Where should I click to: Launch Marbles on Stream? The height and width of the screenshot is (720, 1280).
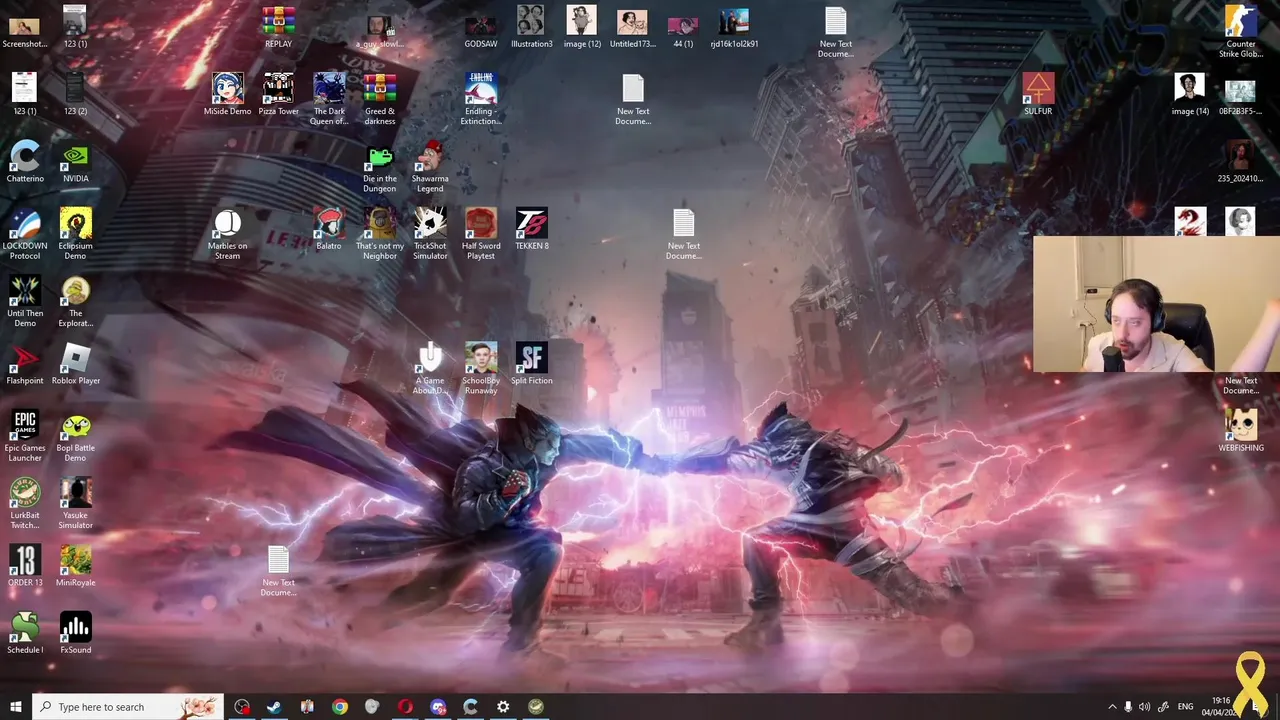pyautogui.click(x=227, y=233)
